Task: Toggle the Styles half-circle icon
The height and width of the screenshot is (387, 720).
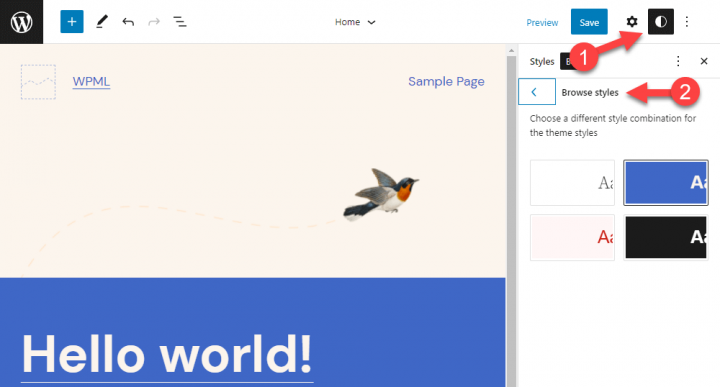Action: (x=661, y=22)
